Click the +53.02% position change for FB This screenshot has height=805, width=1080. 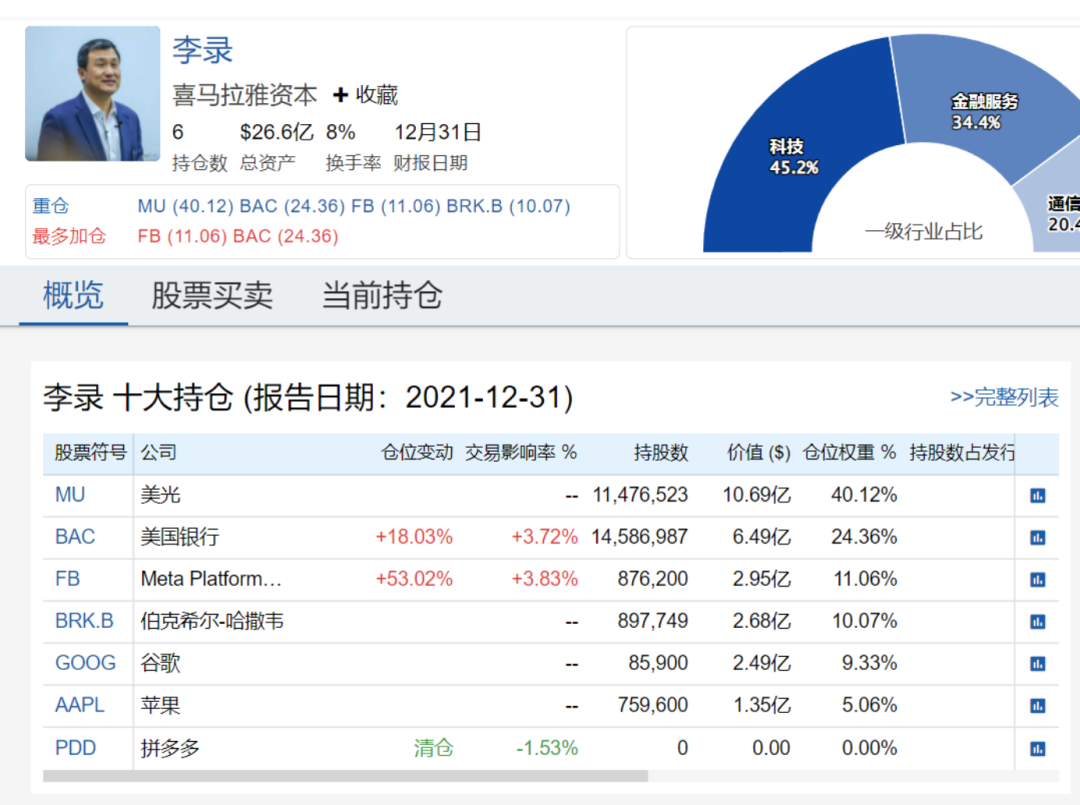(x=414, y=578)
